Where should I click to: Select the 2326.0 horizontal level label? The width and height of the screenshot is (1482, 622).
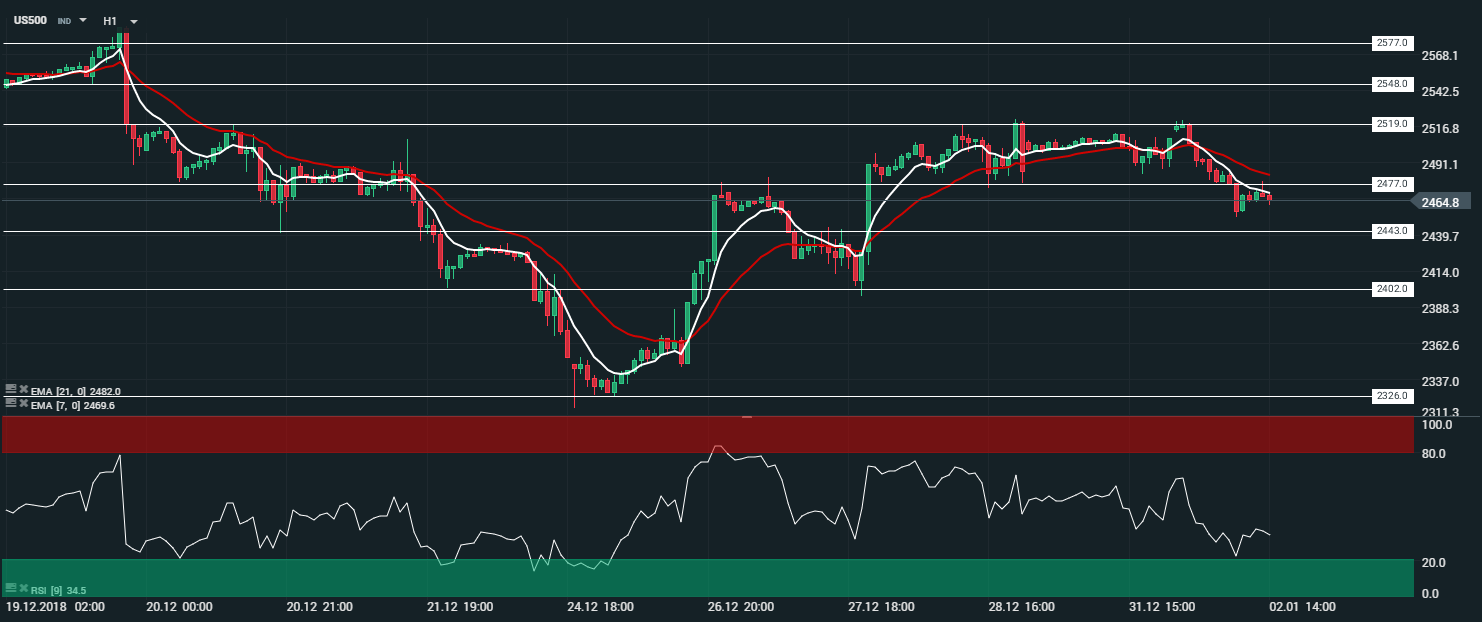1391,396
